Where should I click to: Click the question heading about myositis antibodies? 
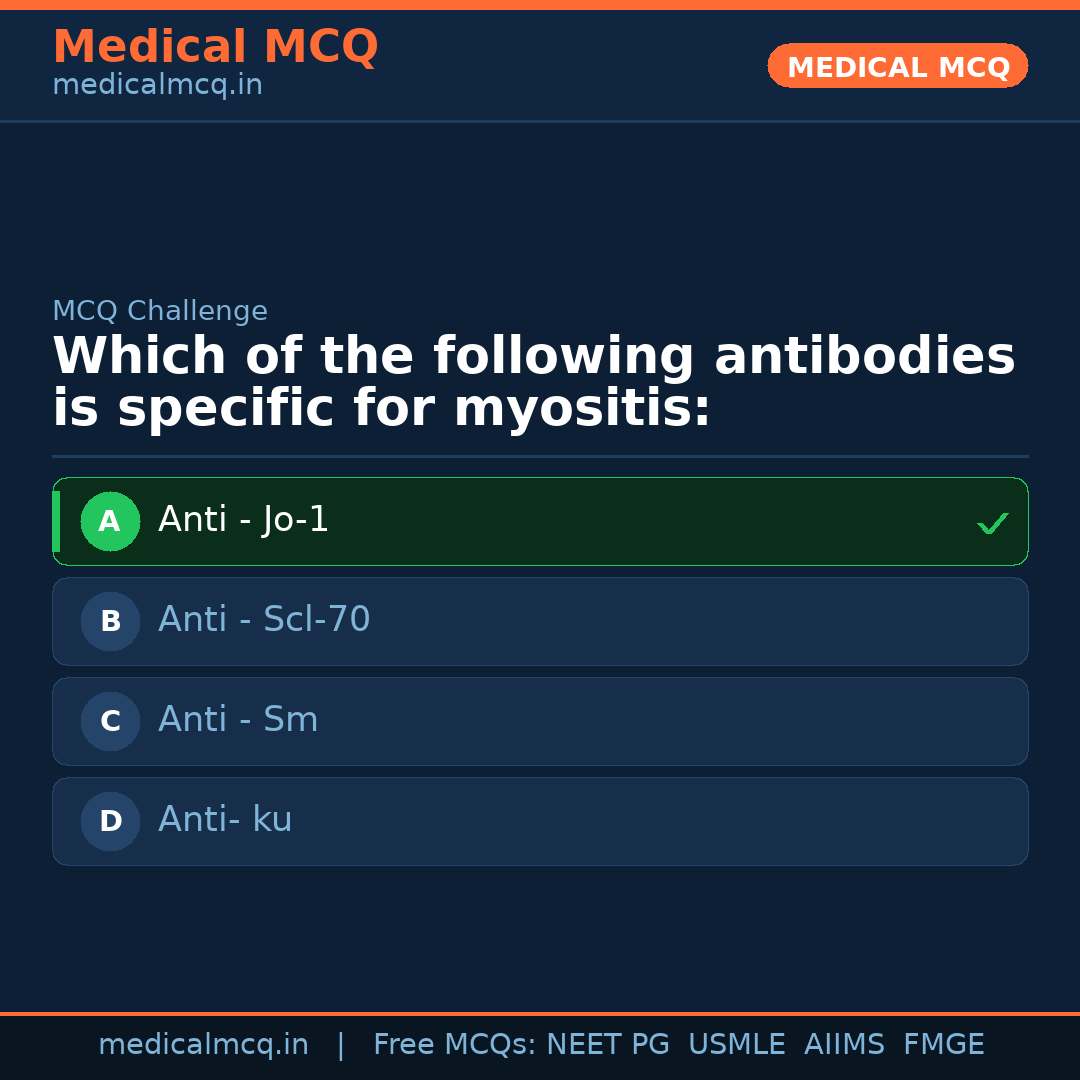(533, 383)
